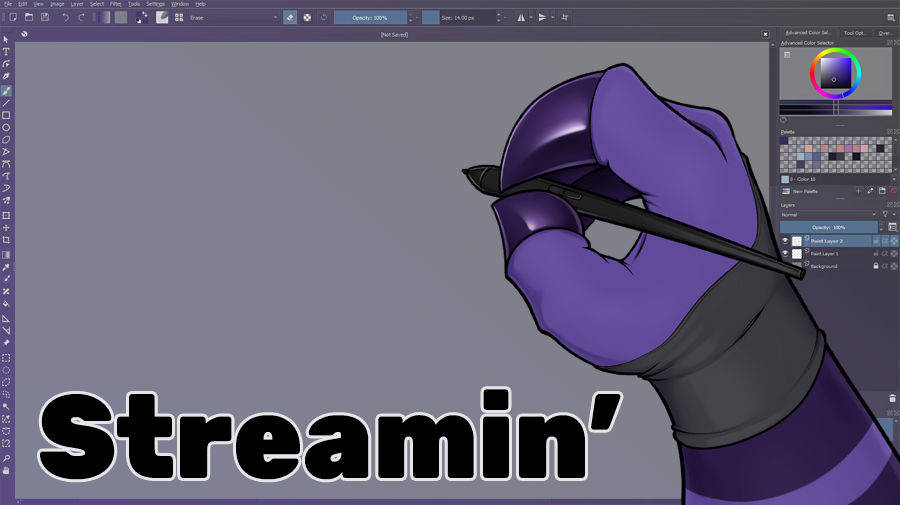Select the Calligraphy tool
Image resolution: width=900 pixels, height=505 pixels.
(6, 76)
